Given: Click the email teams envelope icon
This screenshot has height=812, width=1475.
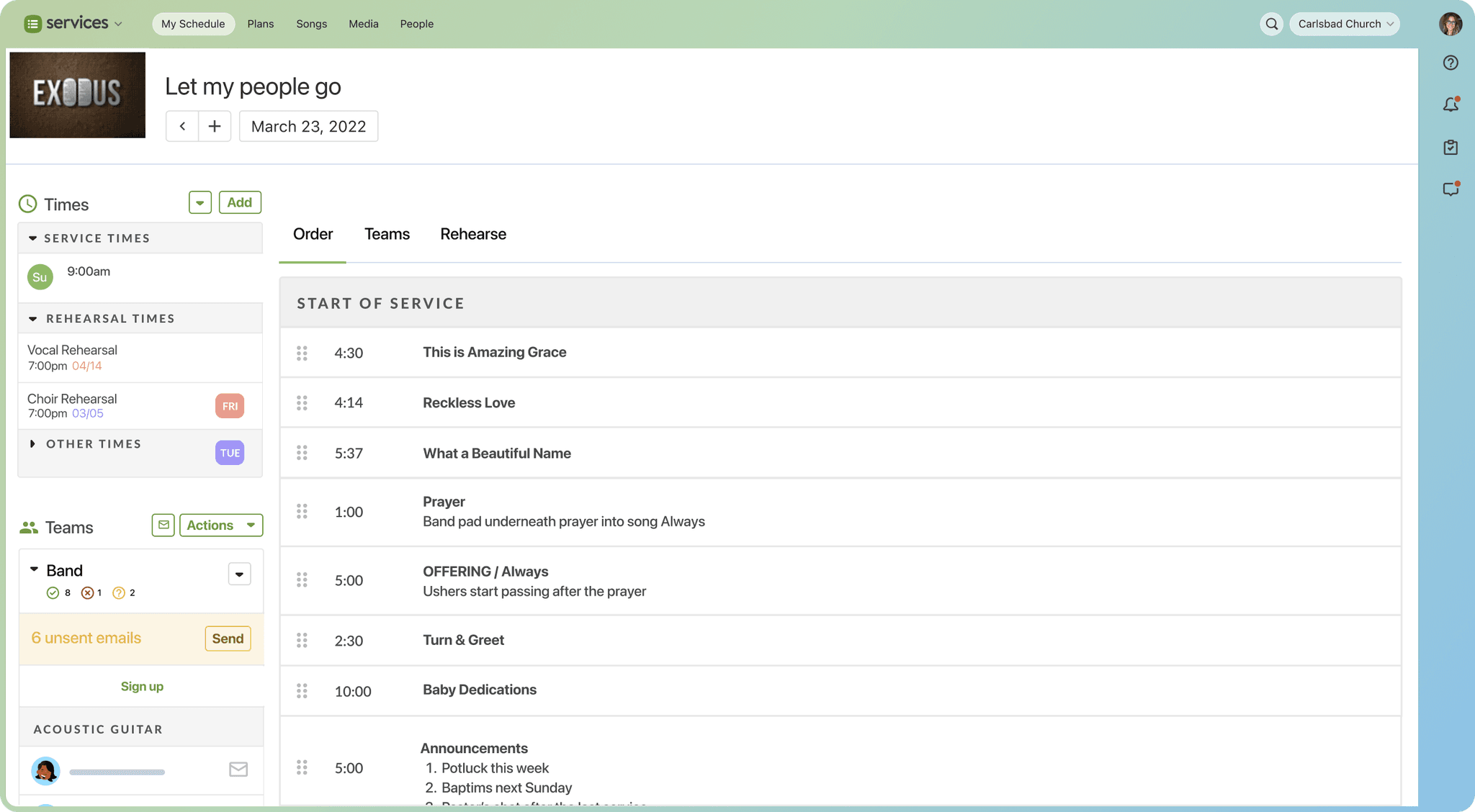Looking at the screenshot, I should point(163,525).
